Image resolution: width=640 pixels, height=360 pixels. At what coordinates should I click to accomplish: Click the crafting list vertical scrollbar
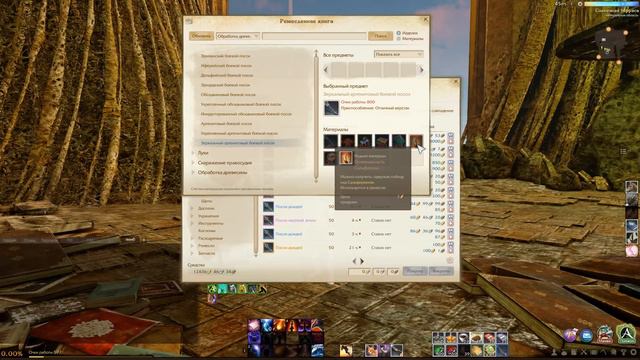316,116
